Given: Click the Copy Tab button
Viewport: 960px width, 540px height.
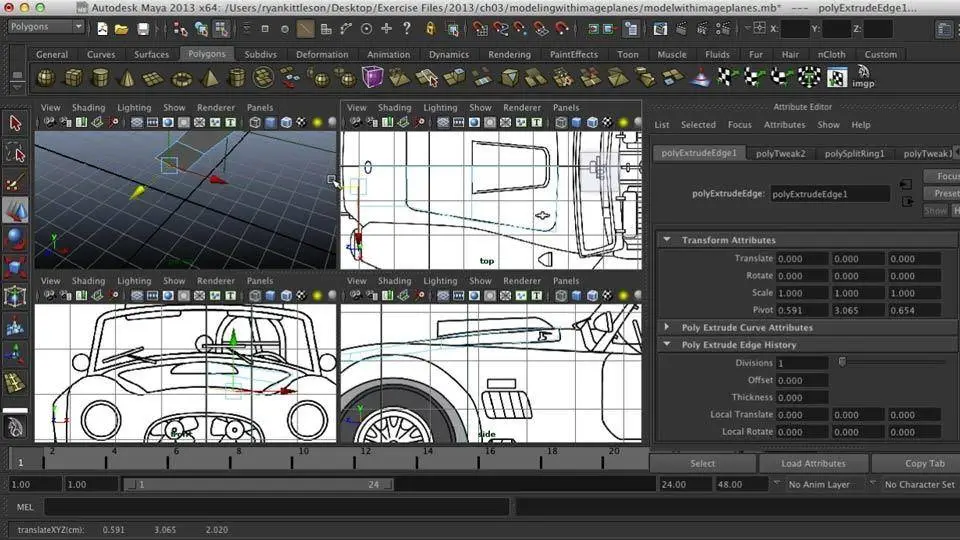Looking at the screenshot, I should (x=924, y=463).
